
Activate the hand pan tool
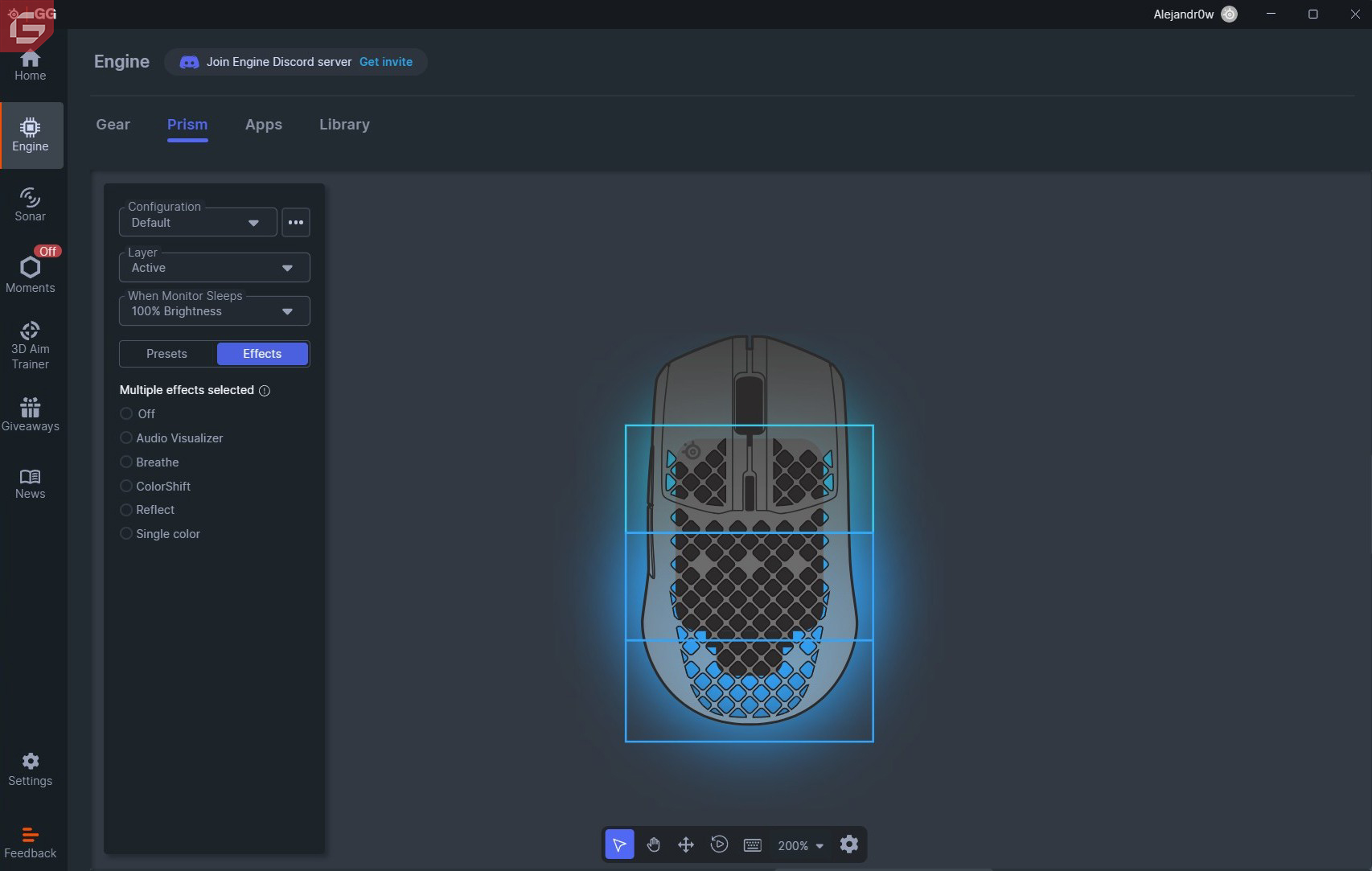(653, 844)
